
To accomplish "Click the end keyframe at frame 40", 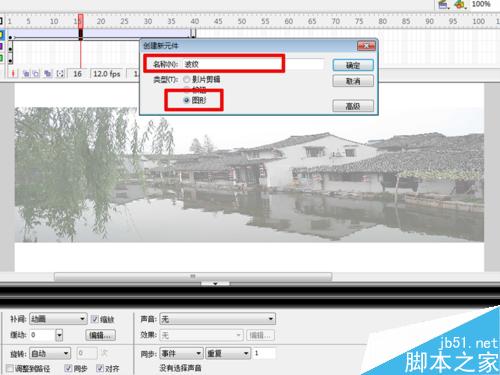I will (x=193, y=33).
